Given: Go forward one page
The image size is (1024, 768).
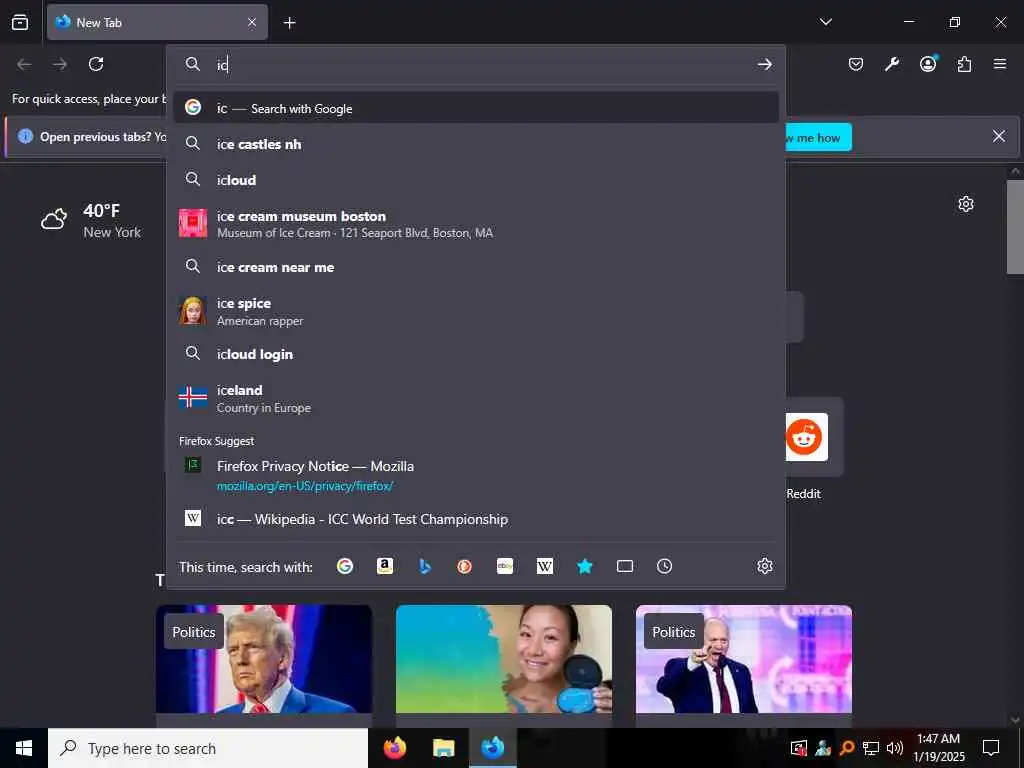Looking at the screenshot, I should [60, 64].
